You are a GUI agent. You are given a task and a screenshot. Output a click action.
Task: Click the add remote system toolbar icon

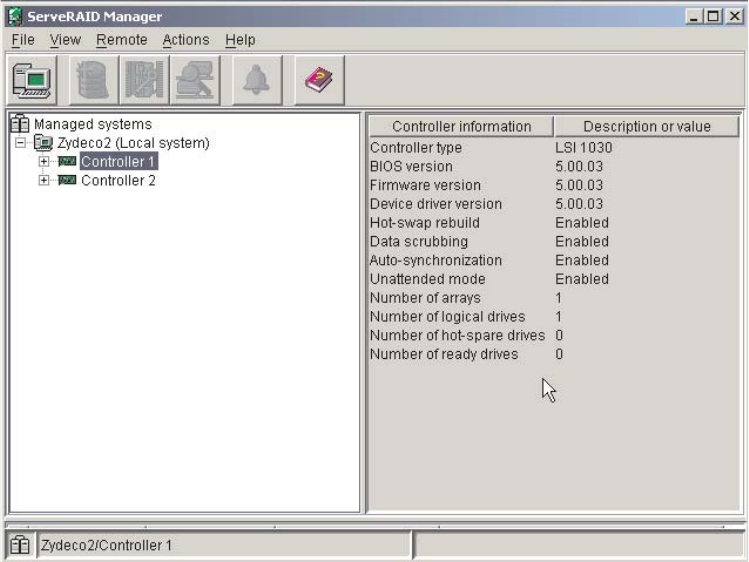(x=32, y=80)
